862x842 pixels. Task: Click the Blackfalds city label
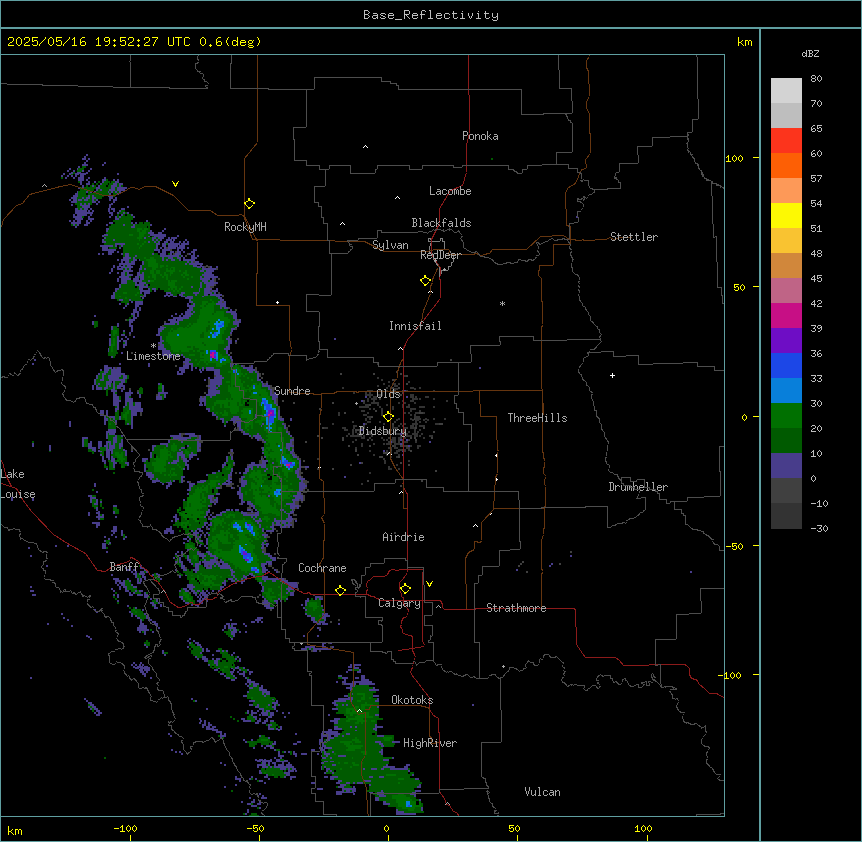(441, 223)
